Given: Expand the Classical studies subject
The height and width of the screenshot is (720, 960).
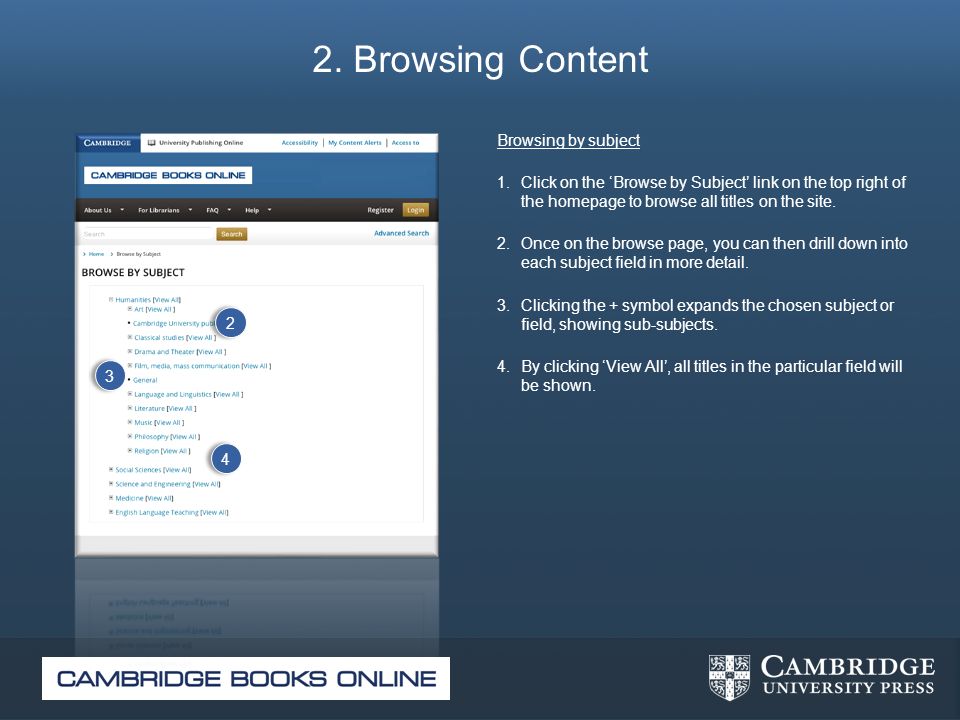Looking at the screenshot, I should (x=130, y=337).
